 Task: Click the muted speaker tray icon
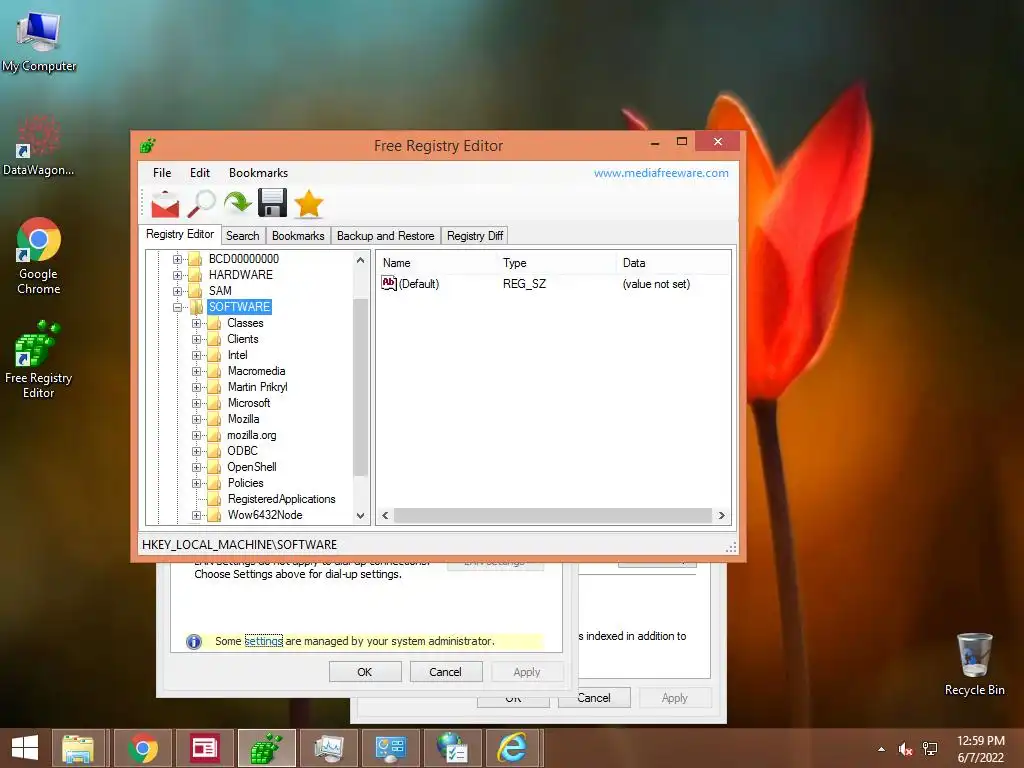tap(905, 749)
